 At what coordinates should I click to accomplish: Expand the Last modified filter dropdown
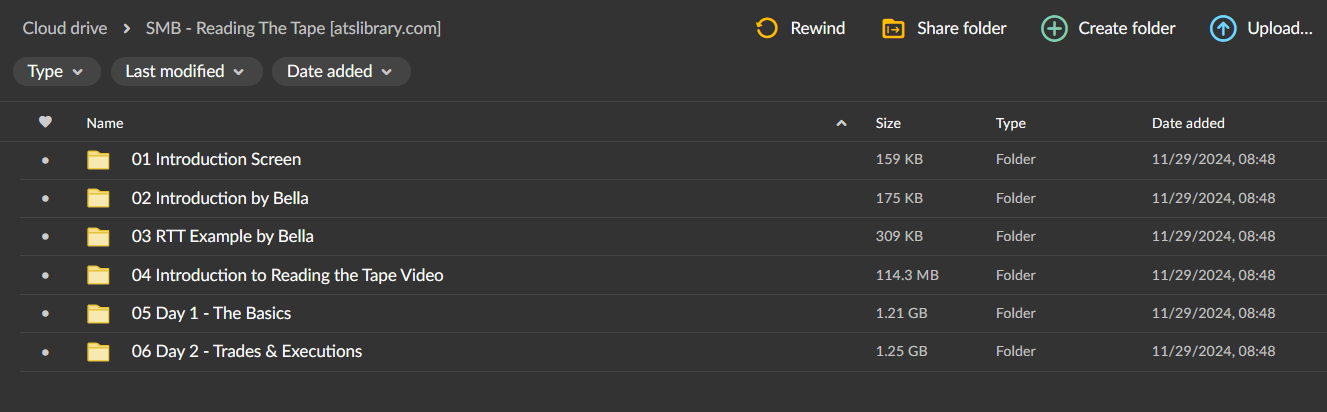(x=186, y=71)
